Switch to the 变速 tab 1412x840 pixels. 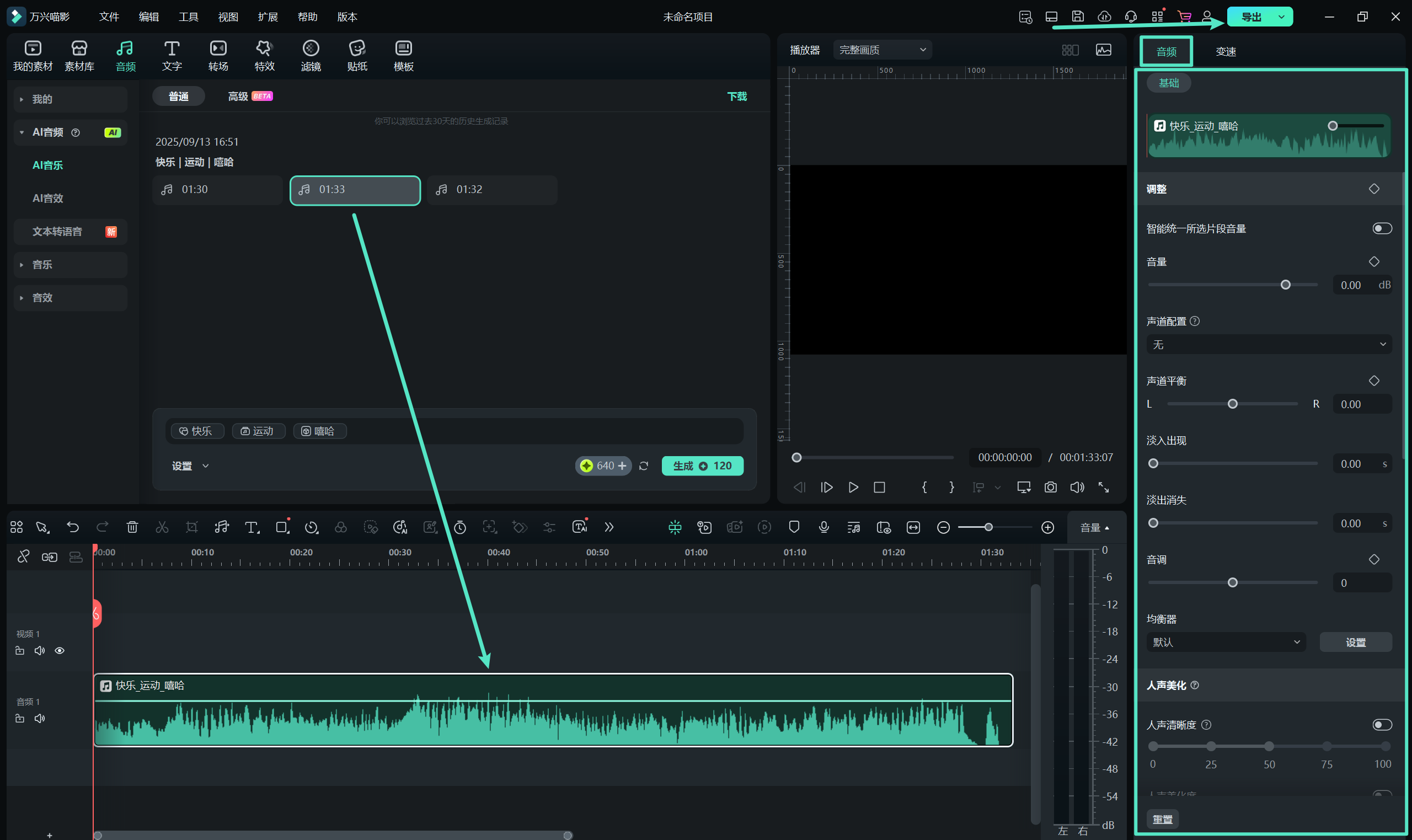tap(1225, 51)
